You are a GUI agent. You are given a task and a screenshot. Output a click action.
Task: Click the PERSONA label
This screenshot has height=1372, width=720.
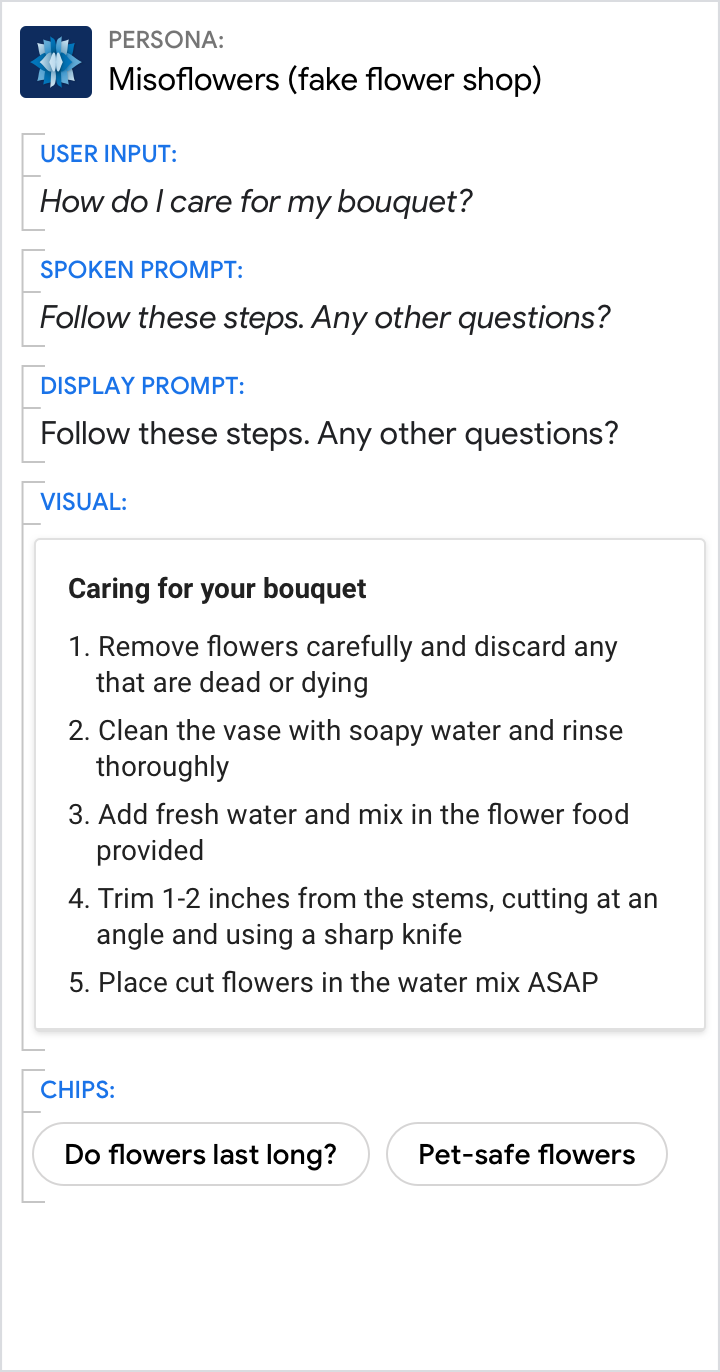tap(166, 40)
